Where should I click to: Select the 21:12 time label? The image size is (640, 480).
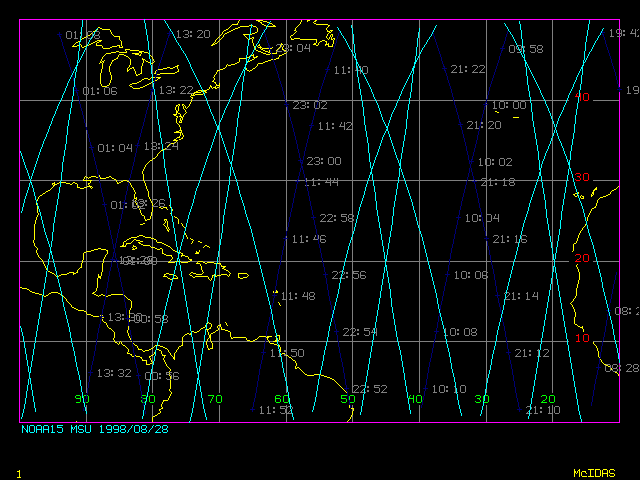click(532, 353)
